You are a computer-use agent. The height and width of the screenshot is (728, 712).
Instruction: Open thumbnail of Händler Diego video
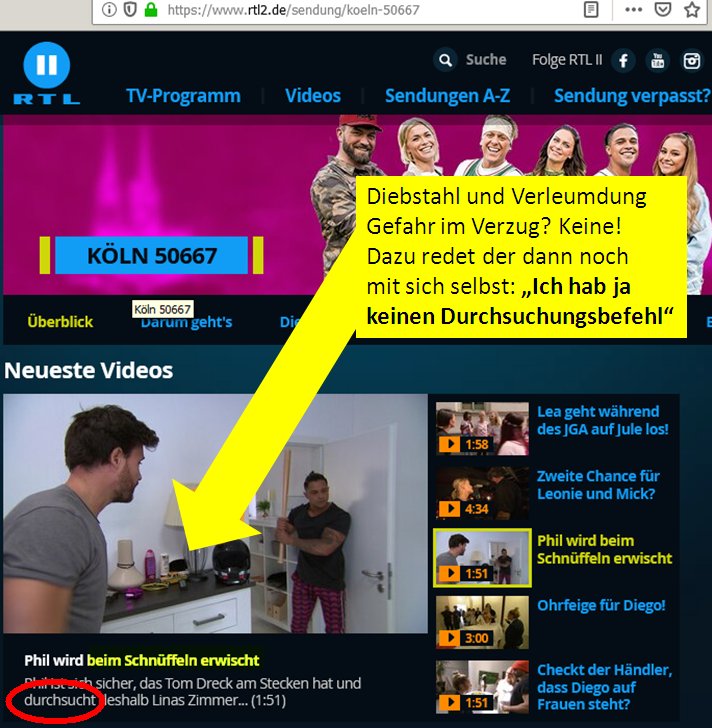click(482, 687)
